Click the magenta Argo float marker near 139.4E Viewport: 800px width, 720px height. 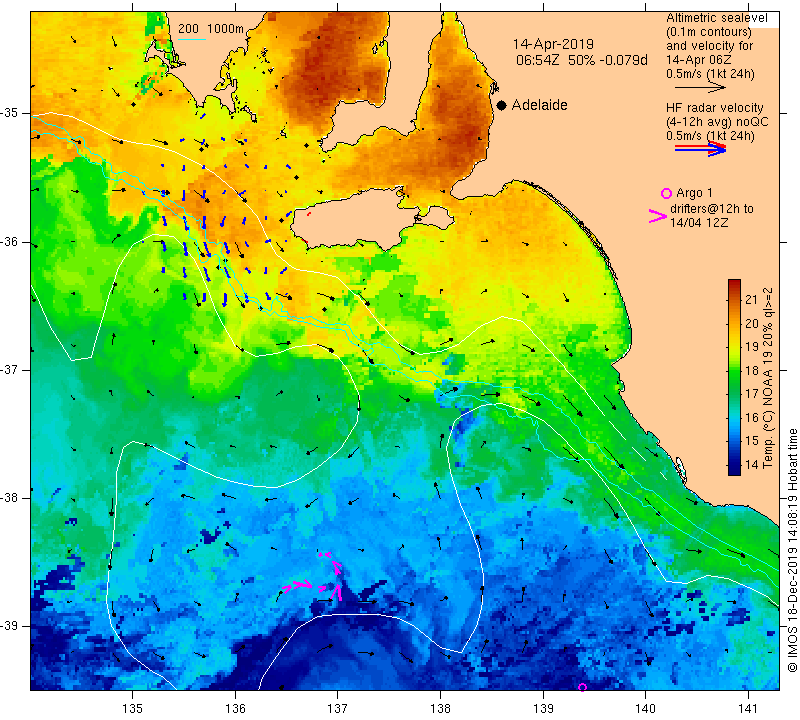click(582, 687)
